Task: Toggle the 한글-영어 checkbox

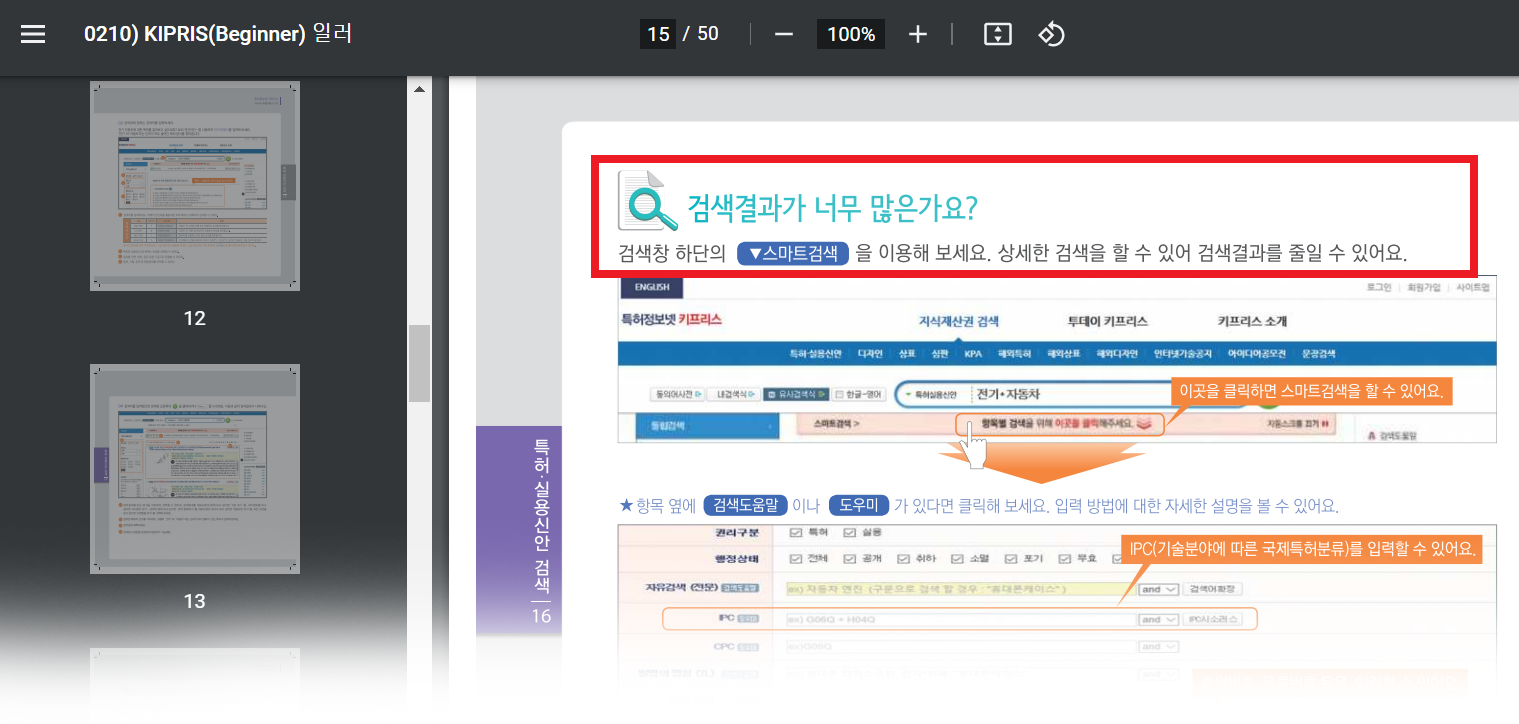Action: [838, 394]
